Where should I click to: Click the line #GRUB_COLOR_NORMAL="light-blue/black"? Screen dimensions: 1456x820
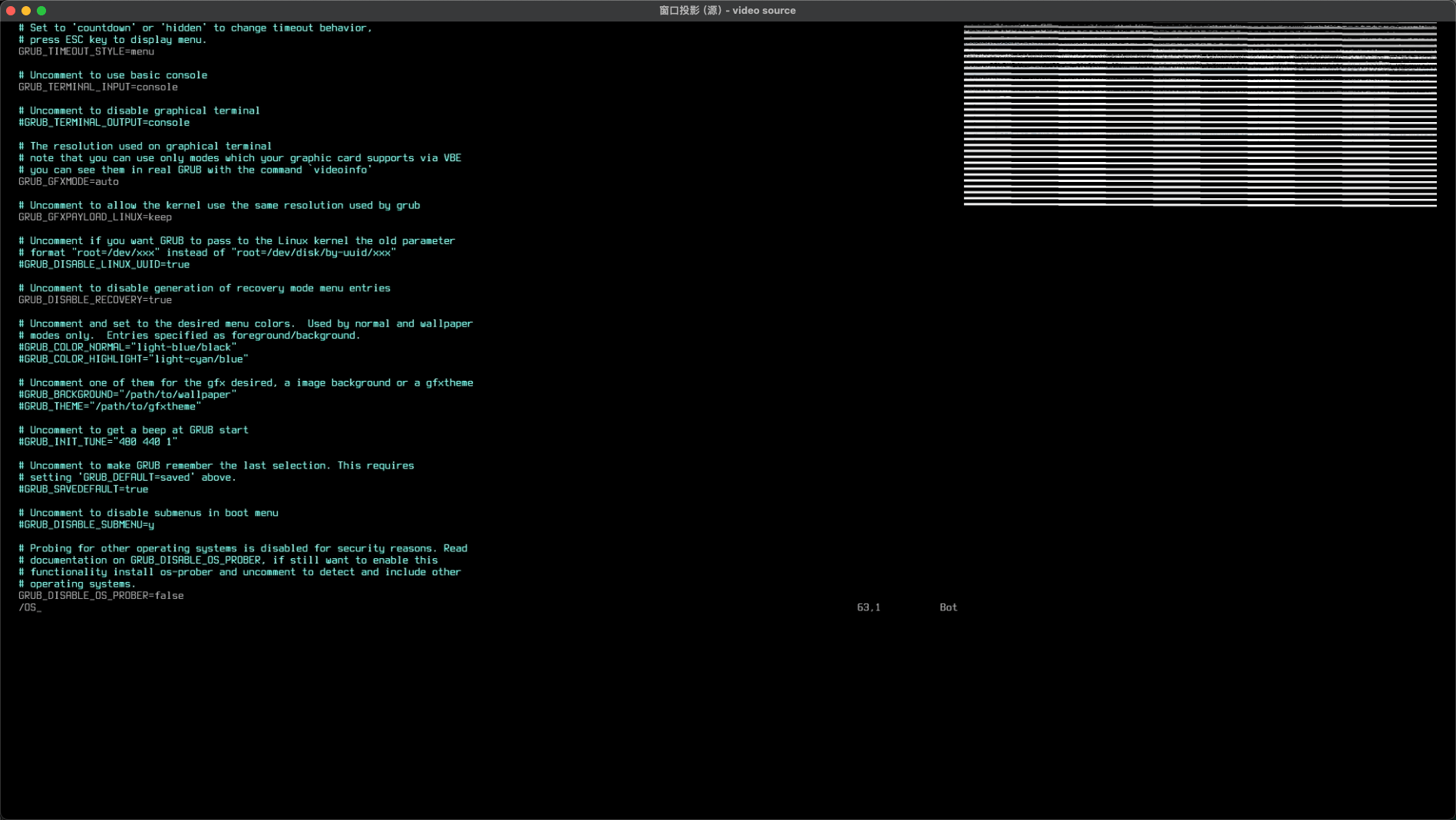click(127, 347)
